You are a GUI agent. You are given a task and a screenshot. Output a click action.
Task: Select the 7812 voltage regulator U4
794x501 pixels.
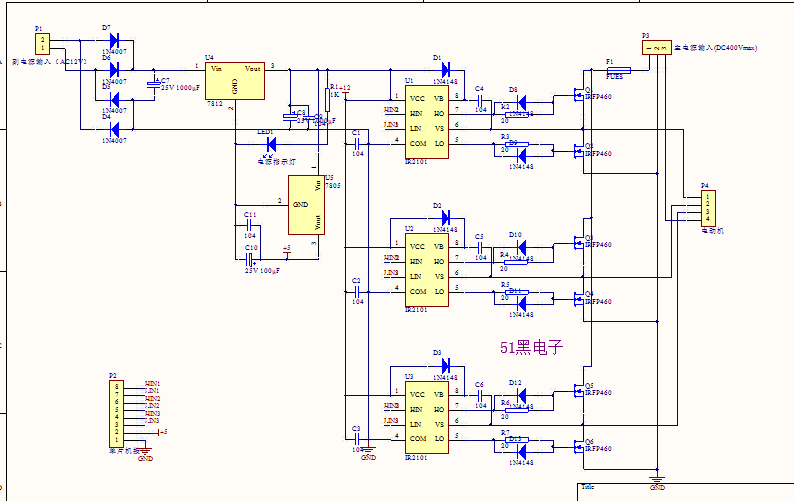click(x=234, y=81)
